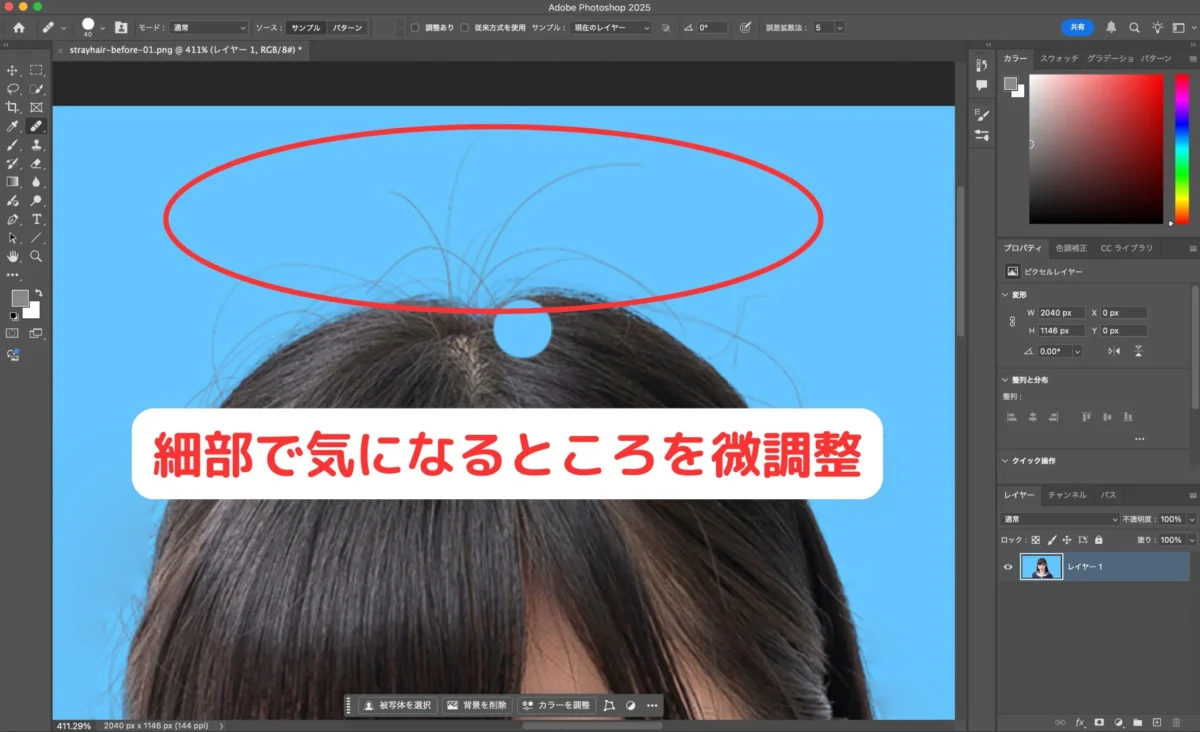Toggle lock all for the layer
The height and width of the screenshot is (732, 1200).
pyautogui.click(x=1099, y=540)
